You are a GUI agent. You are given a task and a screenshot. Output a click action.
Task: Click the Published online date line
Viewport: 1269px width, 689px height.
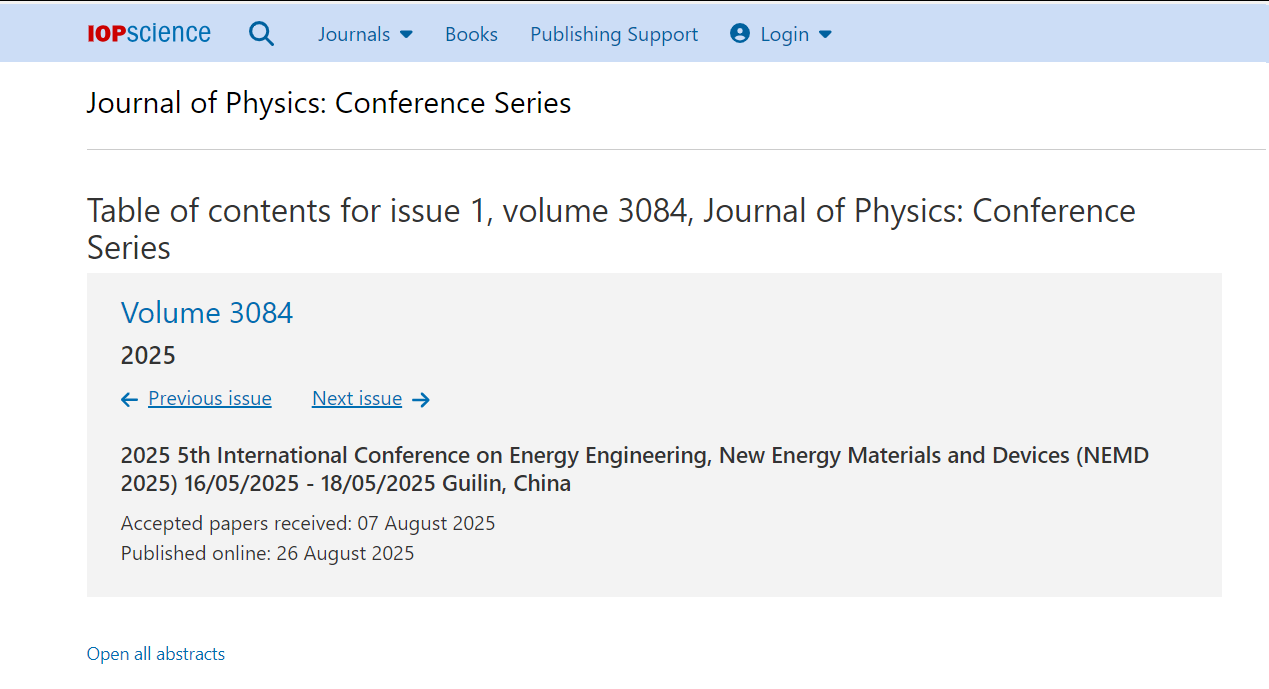pyautogui.click(x=267, y=553)
